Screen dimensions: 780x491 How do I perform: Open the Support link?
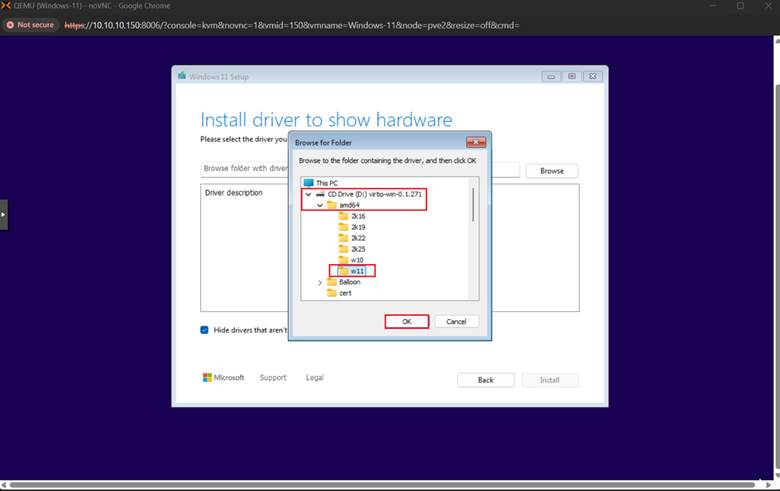[x=273, y=378]
